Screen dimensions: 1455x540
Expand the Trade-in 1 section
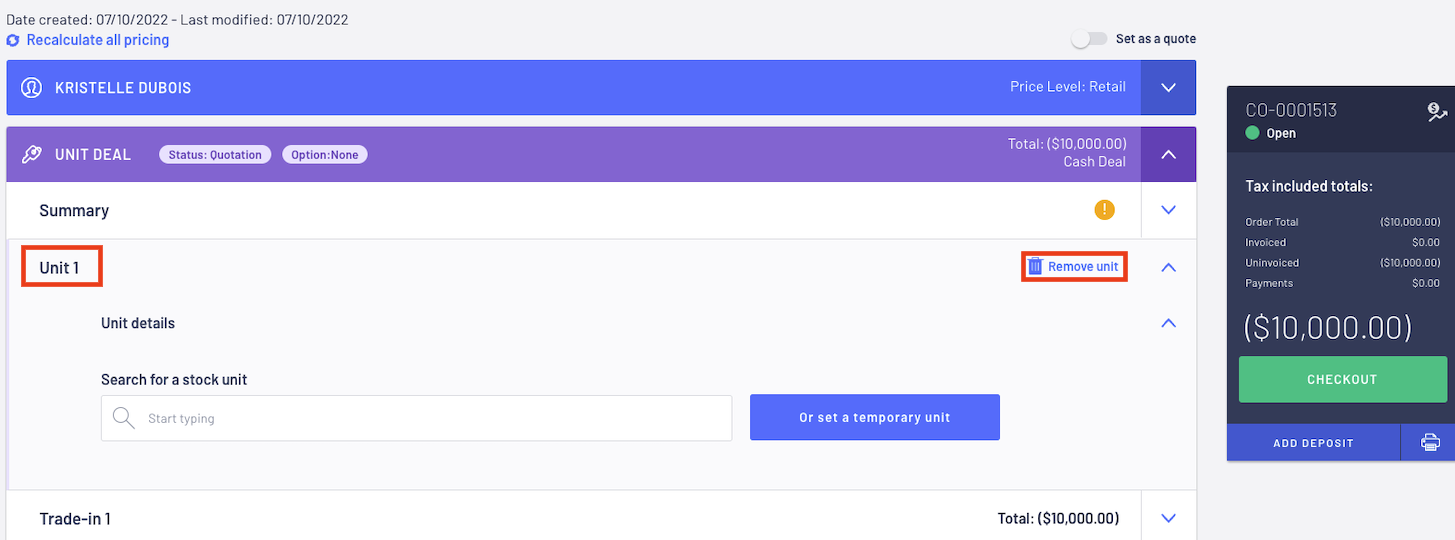point(1168,518)
